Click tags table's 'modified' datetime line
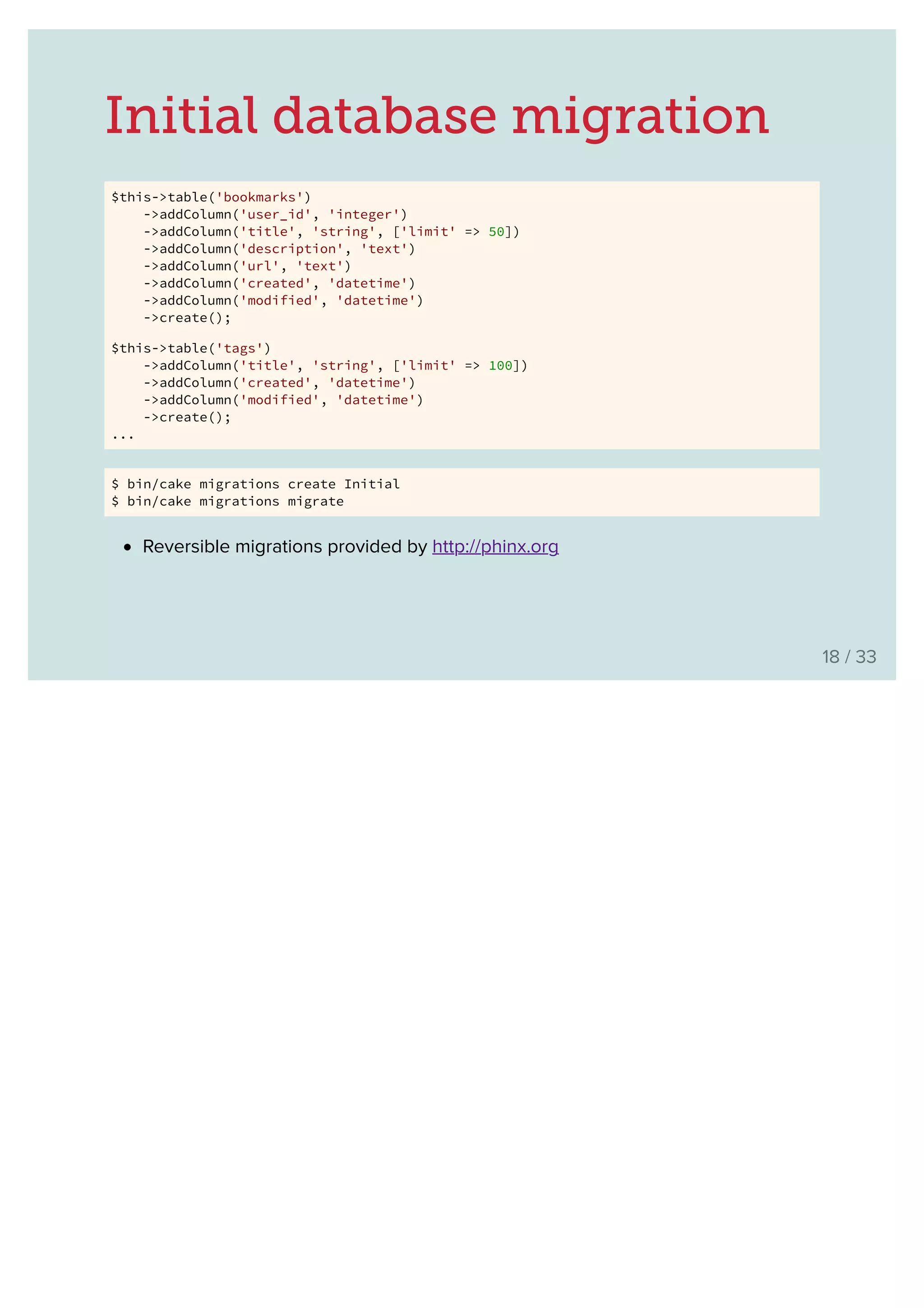924x1308 pixels. click(x=283, y=400)
